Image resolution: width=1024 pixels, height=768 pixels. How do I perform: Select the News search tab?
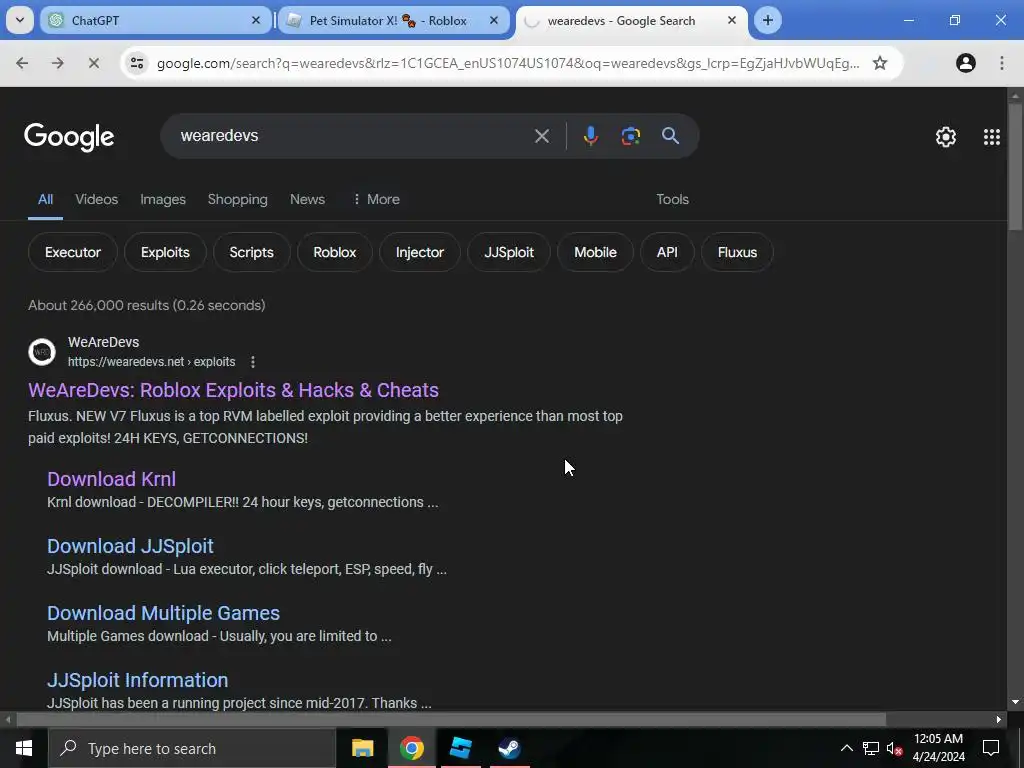coord(307,199)
